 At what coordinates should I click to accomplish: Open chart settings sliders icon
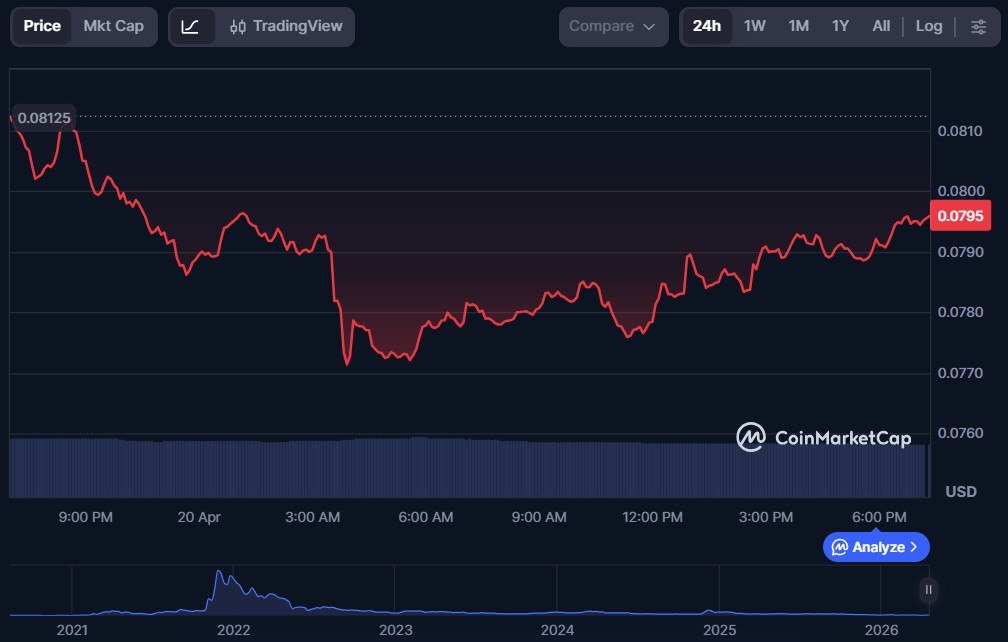tap(978, 26)
